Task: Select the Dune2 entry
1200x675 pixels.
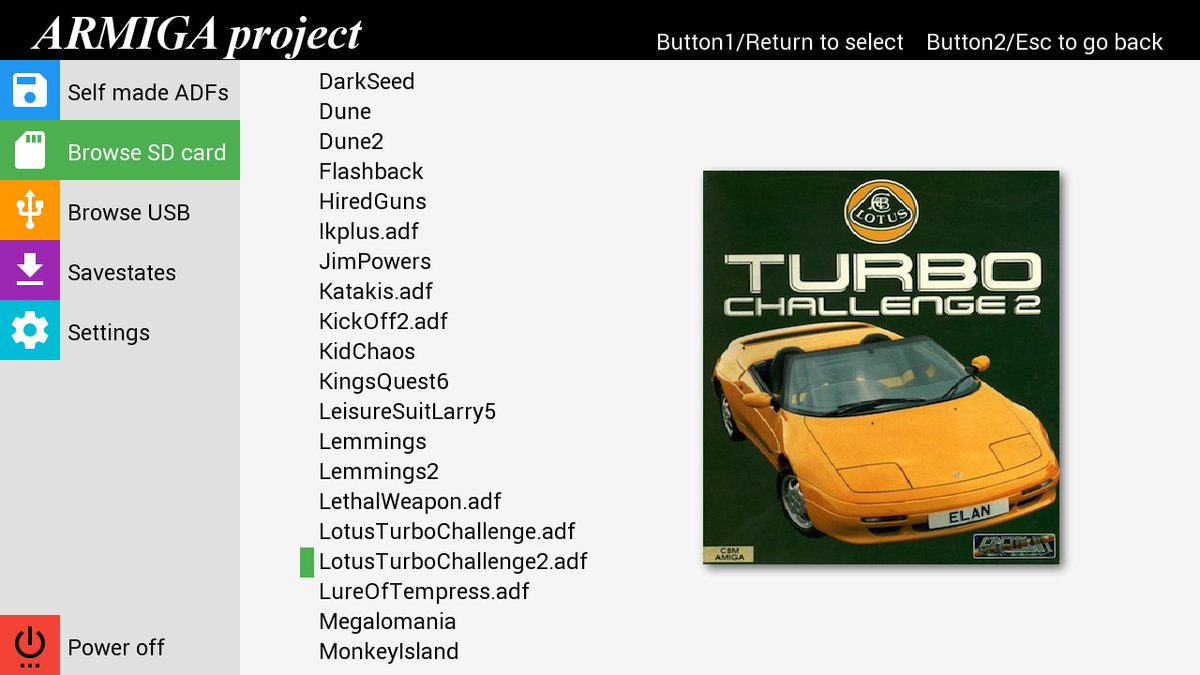Action: (351, 141)
